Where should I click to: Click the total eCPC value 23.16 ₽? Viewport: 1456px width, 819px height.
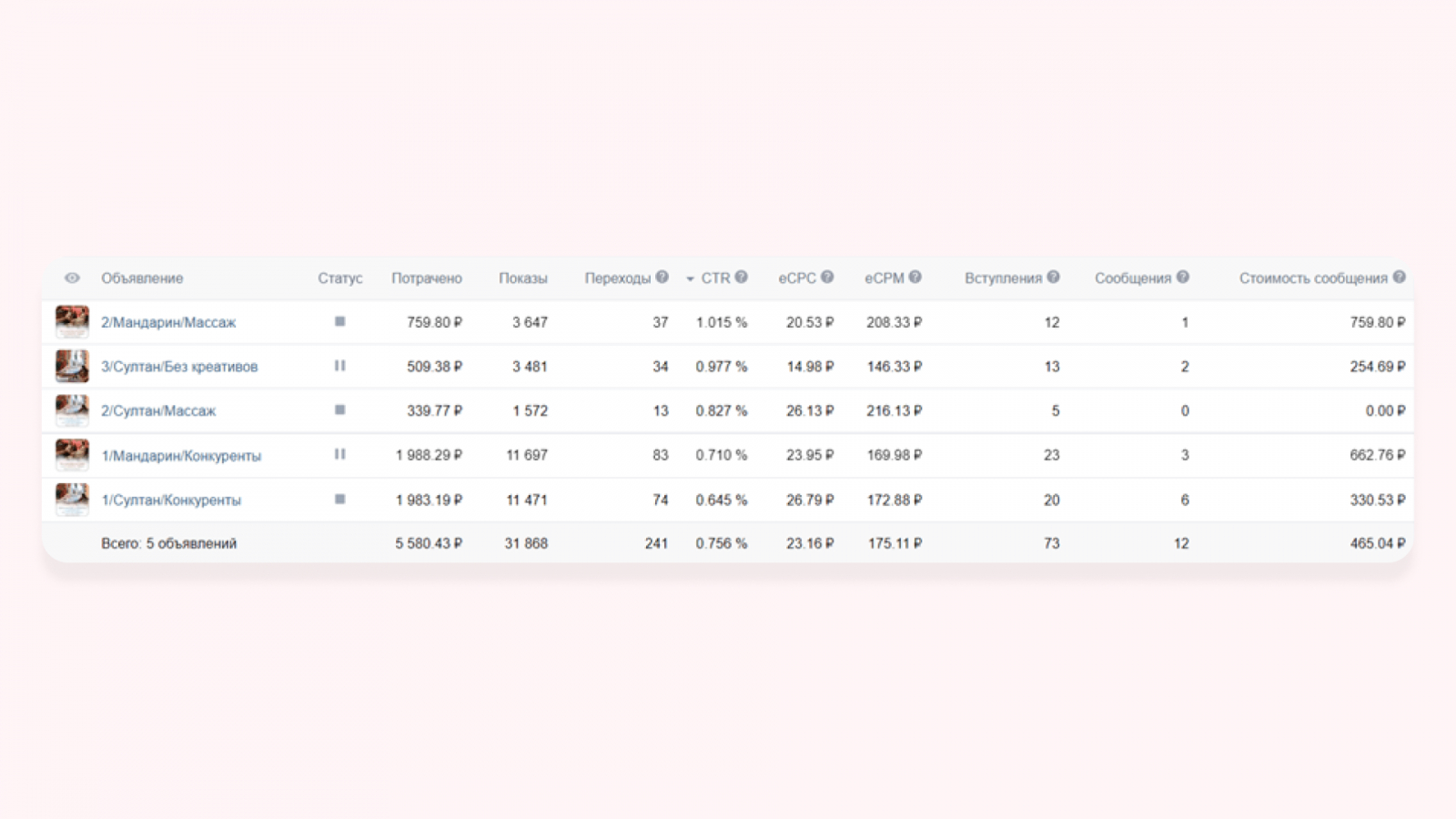(810, 544)
